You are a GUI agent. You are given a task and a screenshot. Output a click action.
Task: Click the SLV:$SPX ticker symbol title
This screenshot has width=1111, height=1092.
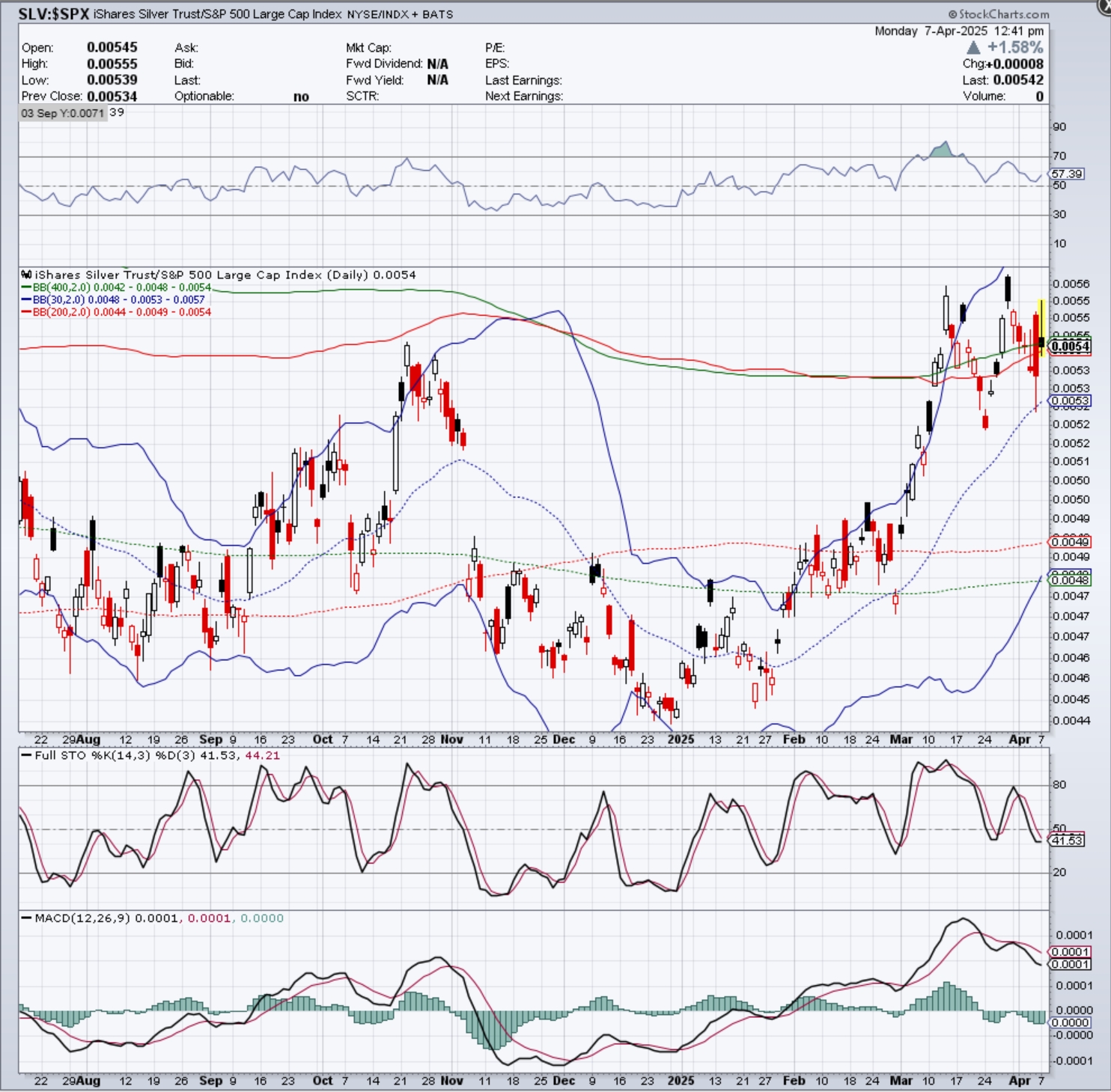pyautogui.click(x=54, y=13)
